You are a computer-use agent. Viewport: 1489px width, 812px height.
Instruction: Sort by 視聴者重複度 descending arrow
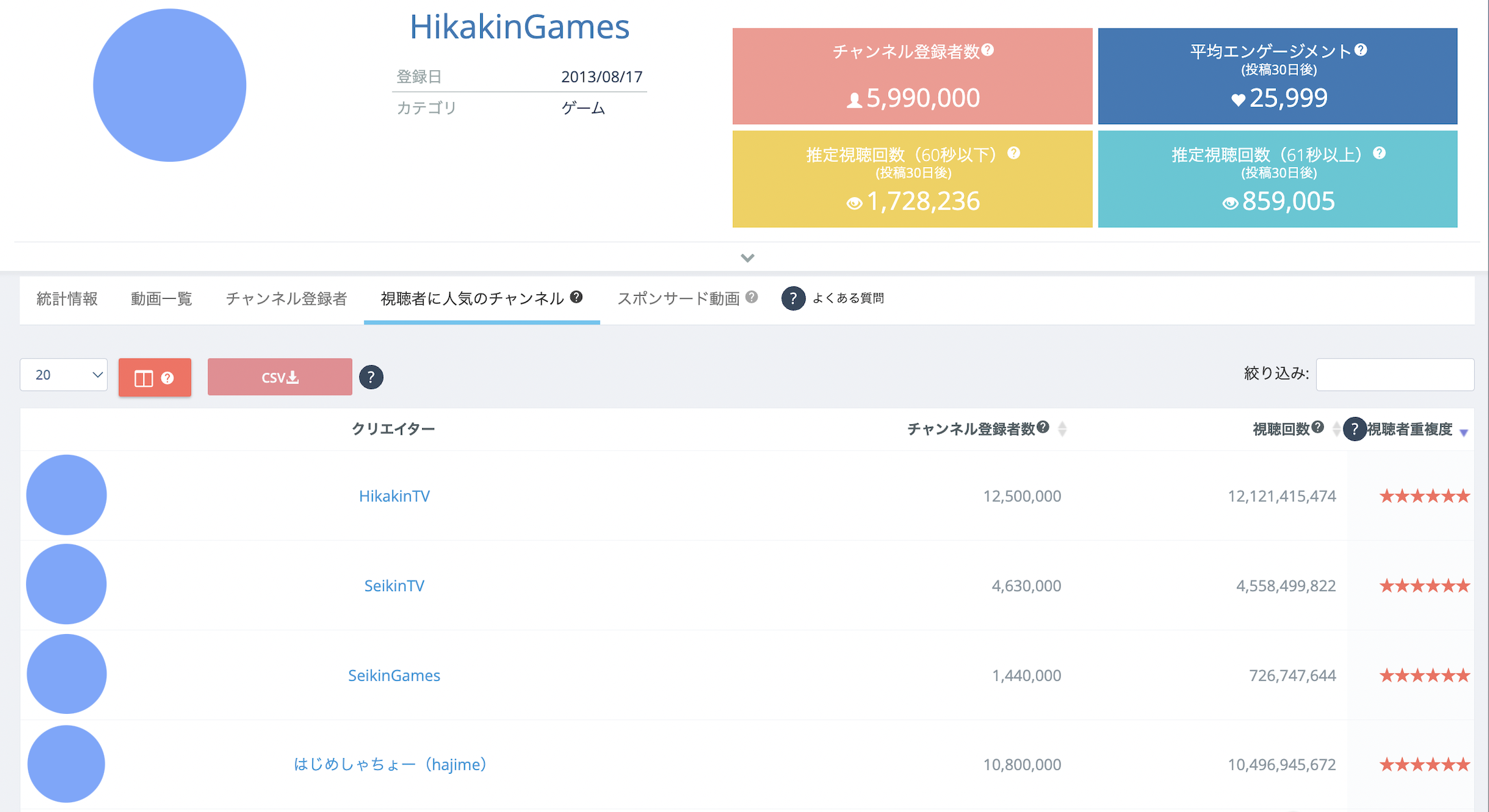tap(1464, 433)
